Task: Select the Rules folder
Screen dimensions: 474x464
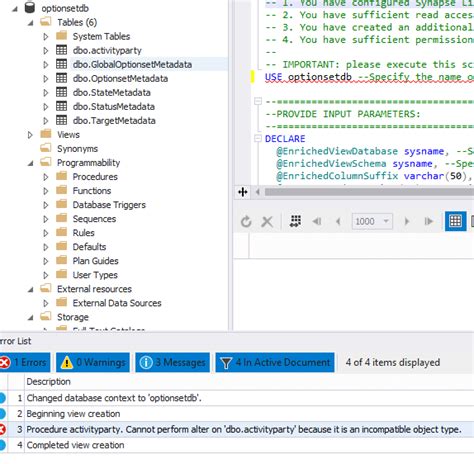Action: coord(83,233)
